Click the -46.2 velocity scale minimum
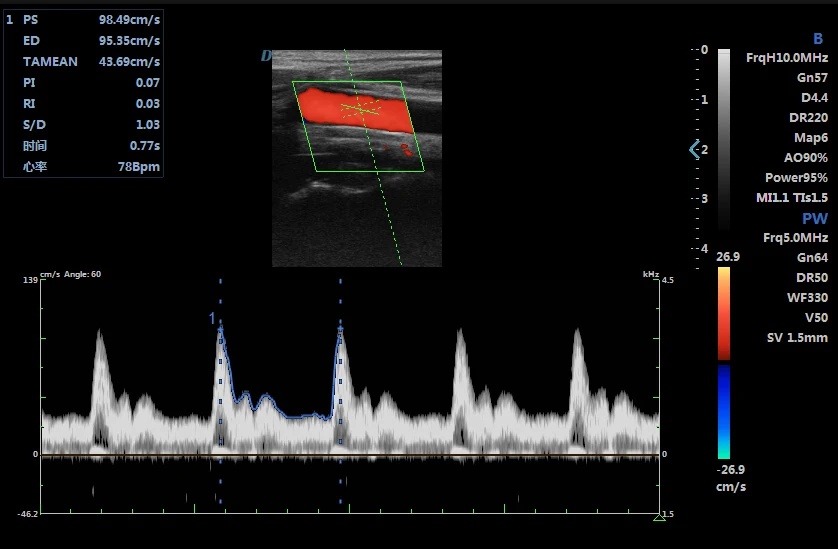The image size is (838, 549). click(28, 514)
